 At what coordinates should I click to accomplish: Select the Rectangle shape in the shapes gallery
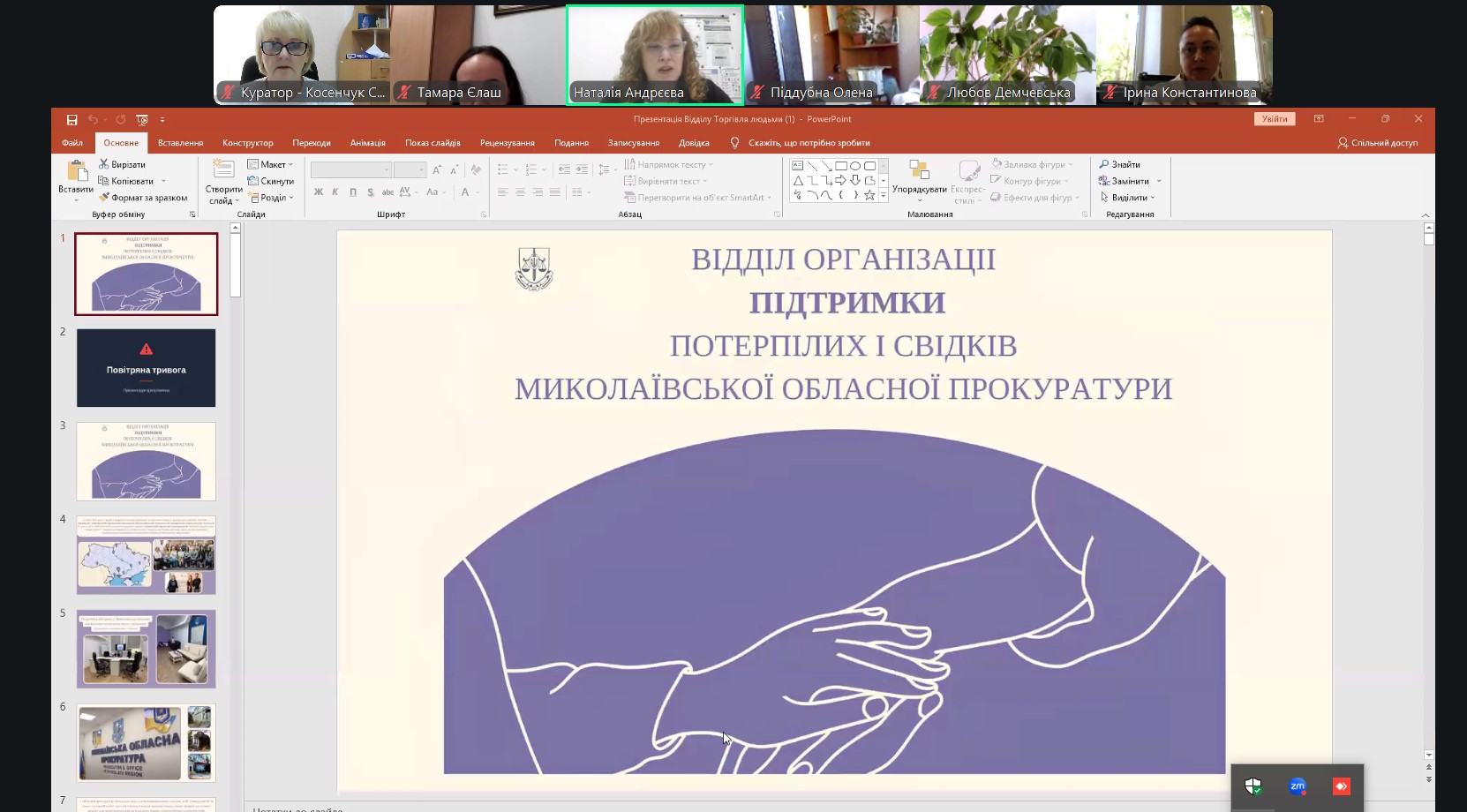(841, 166)
